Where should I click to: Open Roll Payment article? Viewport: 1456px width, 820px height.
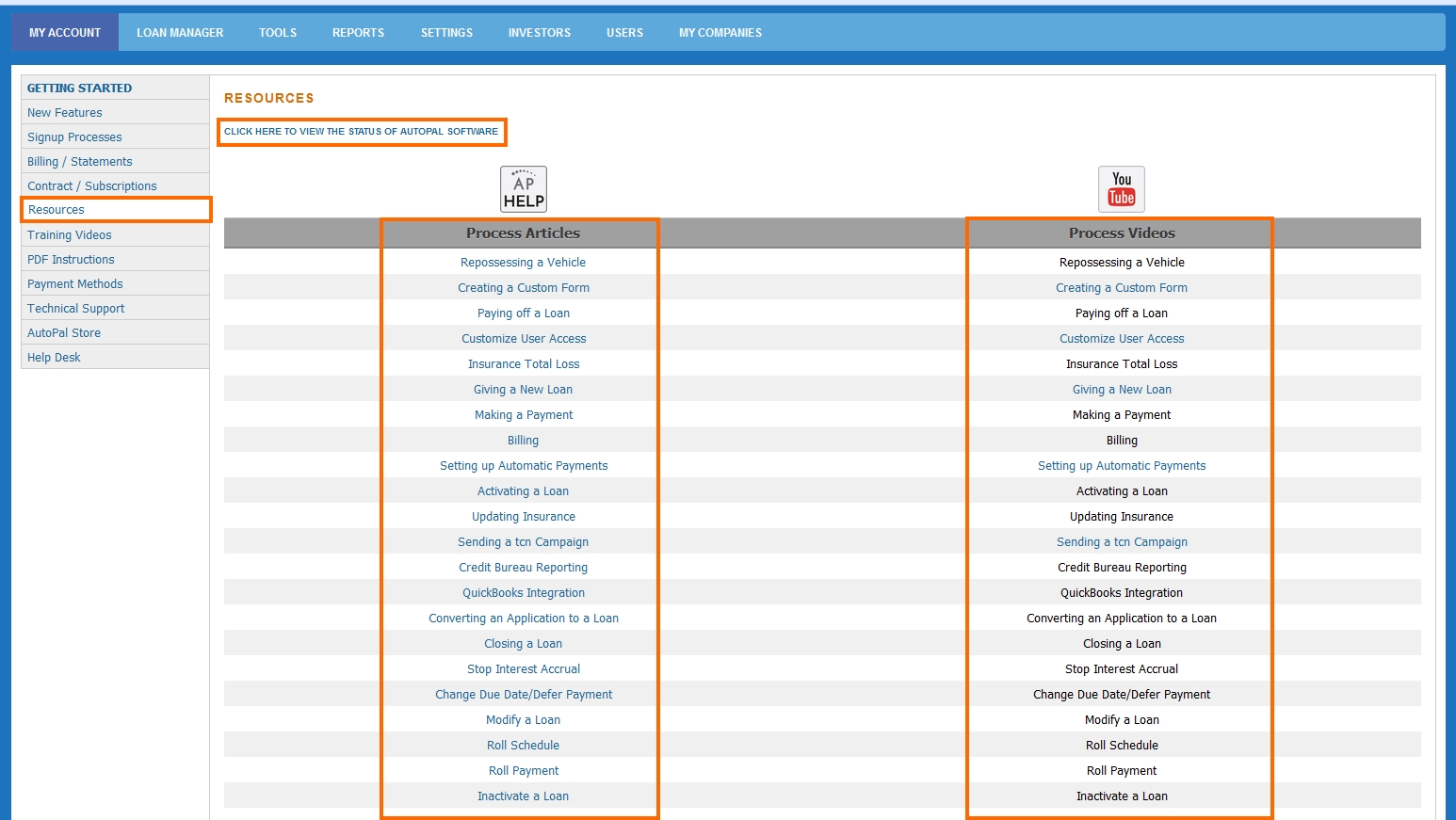[524, 771]
